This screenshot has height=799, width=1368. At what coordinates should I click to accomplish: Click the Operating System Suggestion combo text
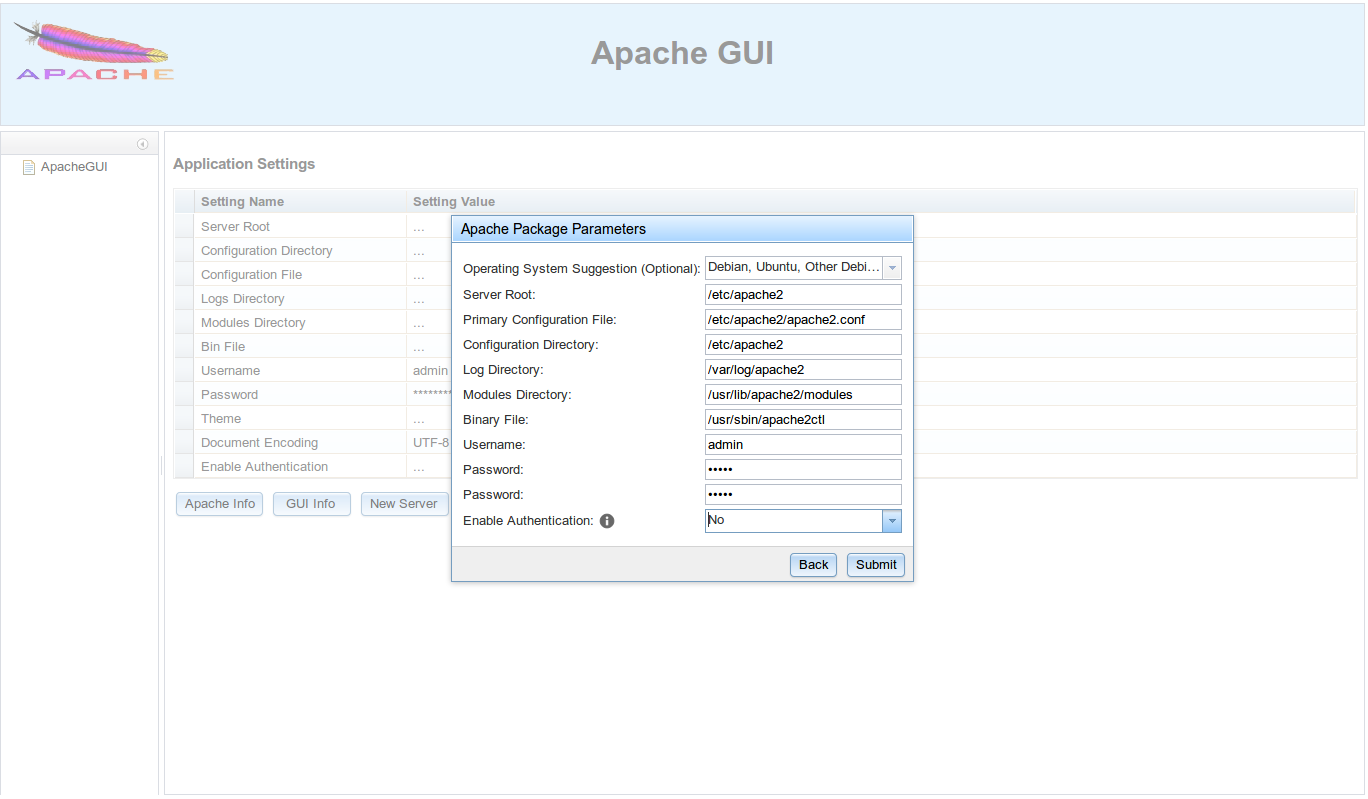tap(793, 268)
